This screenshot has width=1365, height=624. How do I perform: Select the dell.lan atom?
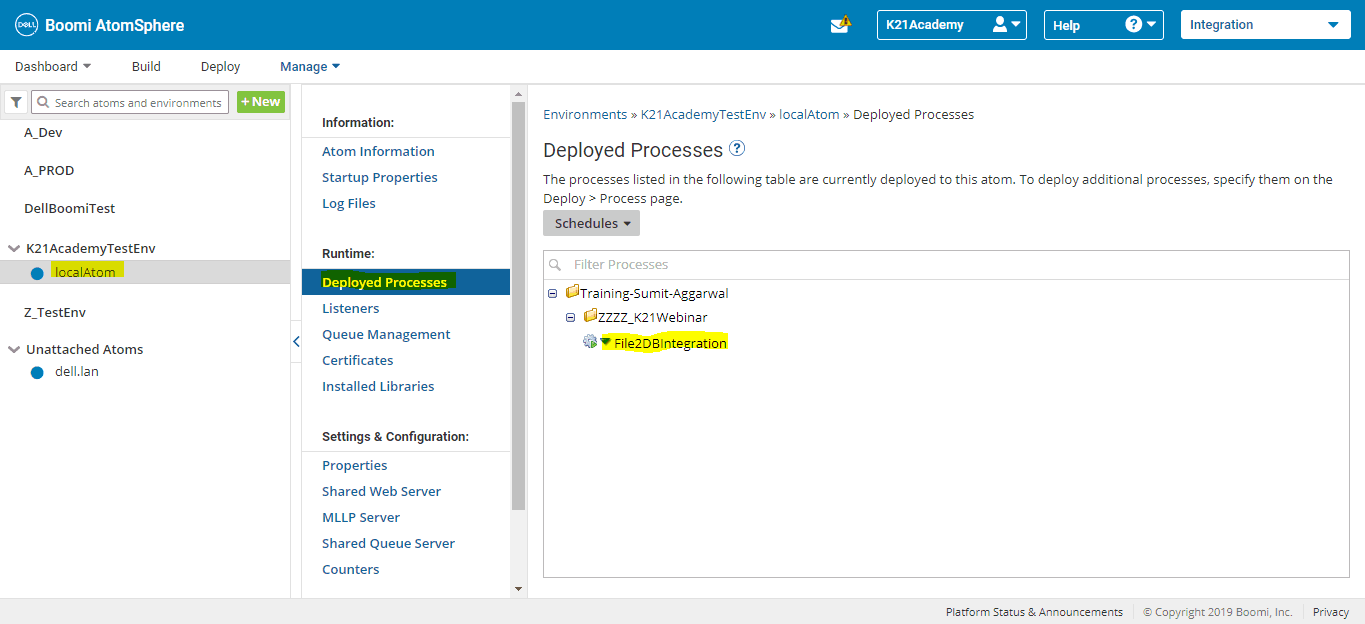pos(77,372)
